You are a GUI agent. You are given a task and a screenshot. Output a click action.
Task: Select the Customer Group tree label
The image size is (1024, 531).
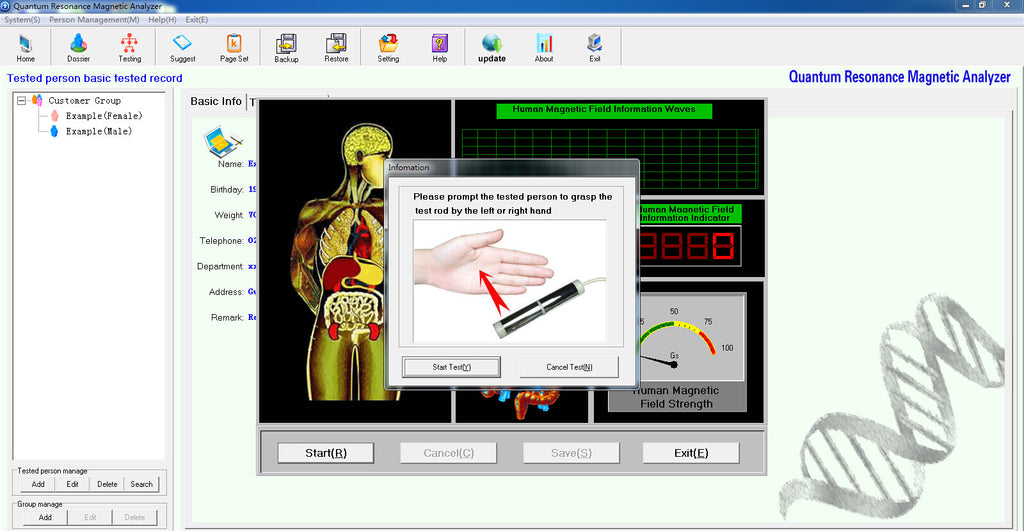84,101
